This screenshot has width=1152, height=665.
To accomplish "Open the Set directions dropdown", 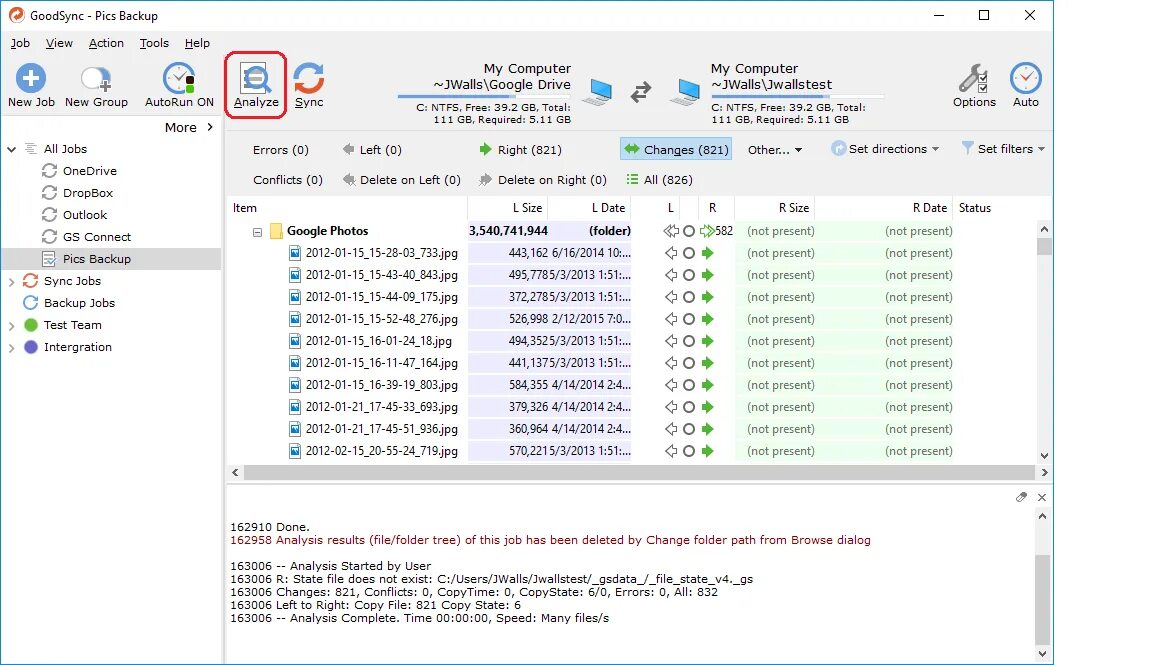I will coord(885,149).
